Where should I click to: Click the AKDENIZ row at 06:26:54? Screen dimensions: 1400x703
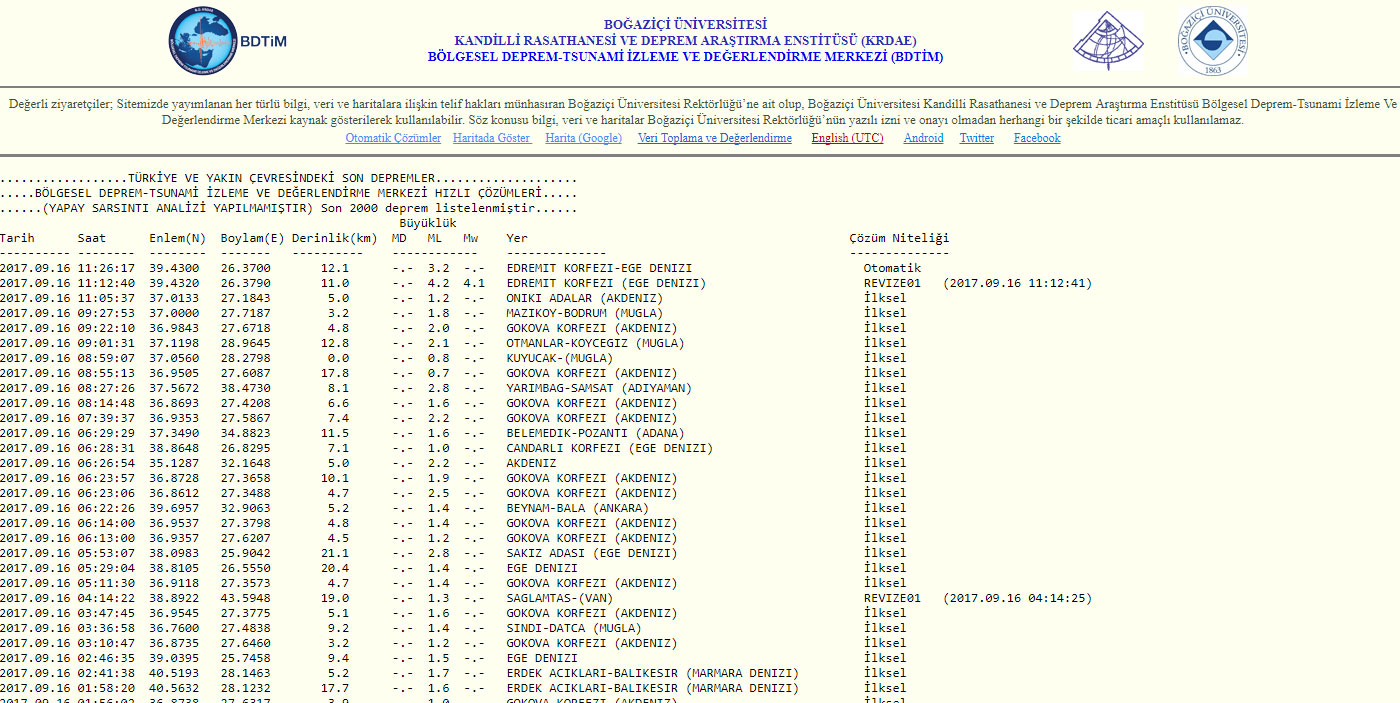point(453,463)
